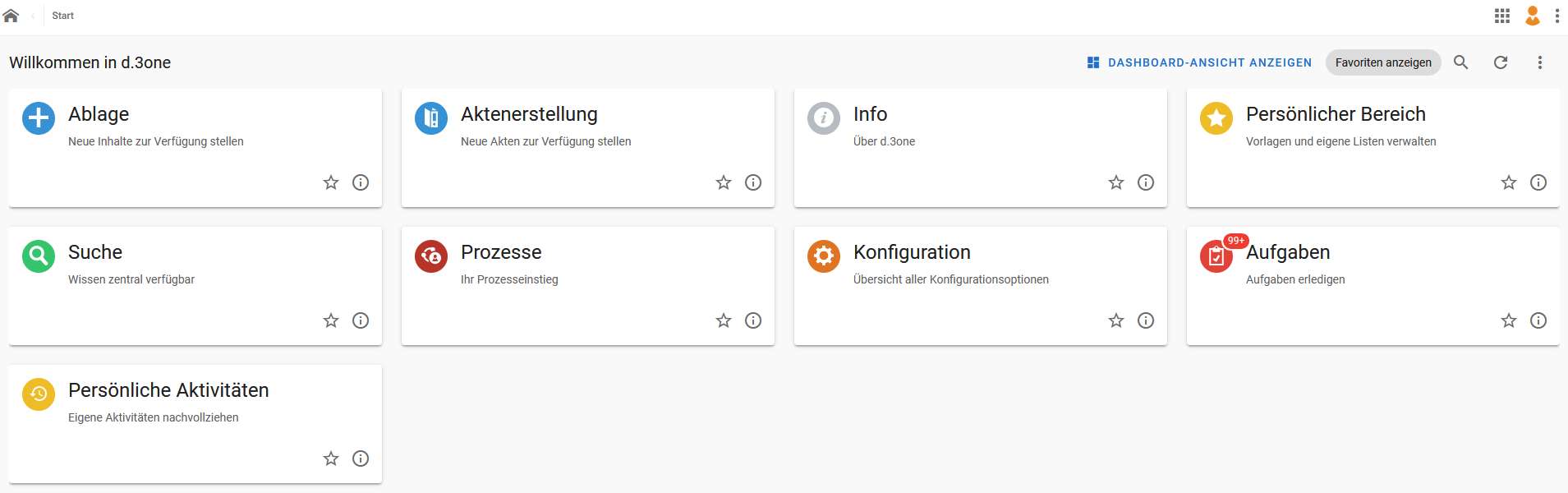
Task: Mark Suche as favorite
Action: [331, 320]
